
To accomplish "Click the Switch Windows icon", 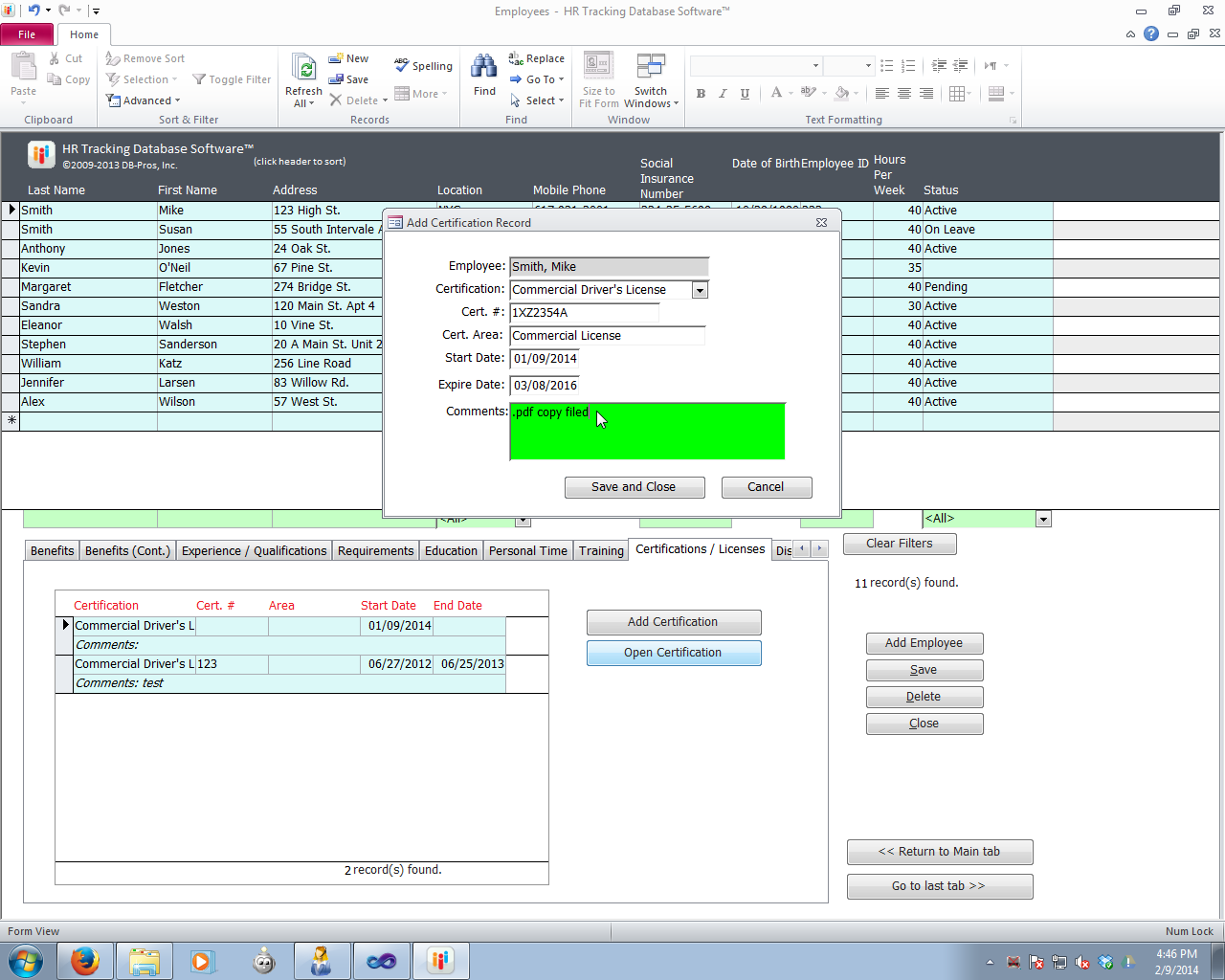I will 651,66.
